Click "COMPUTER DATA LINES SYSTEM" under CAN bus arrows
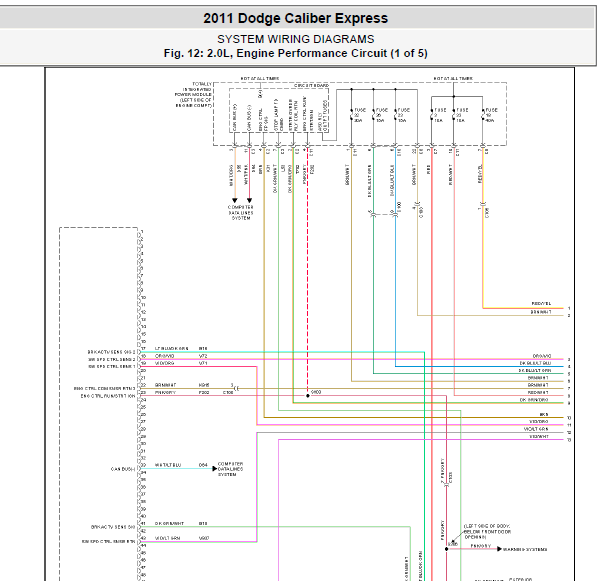602x581 pixels. pyautogui.click(x=241, y=212)
